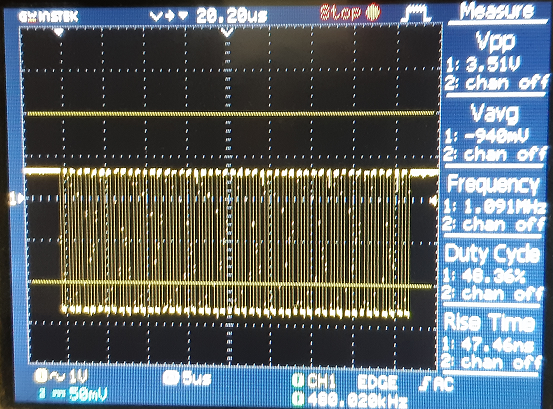
Task: Tap the red Stop status indicator
Action: (x=350, y=13)
